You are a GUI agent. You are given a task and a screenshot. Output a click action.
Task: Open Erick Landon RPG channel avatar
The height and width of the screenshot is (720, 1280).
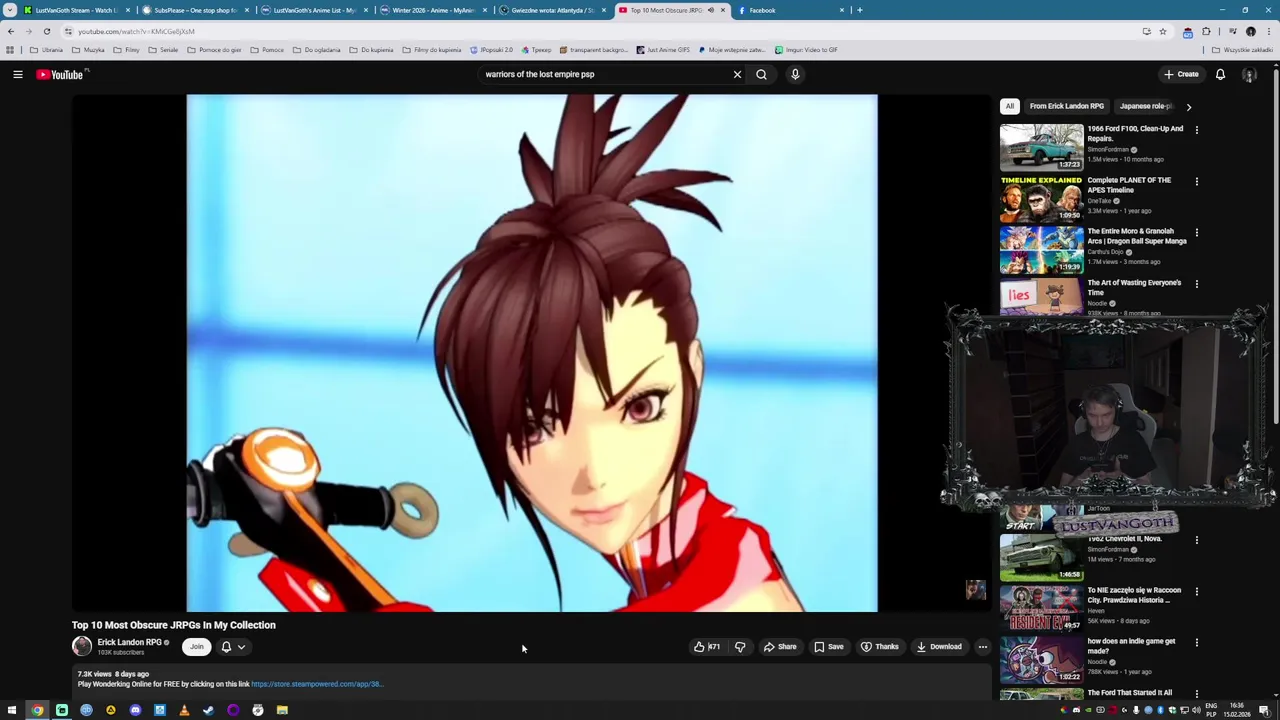(x=82, y=647)
